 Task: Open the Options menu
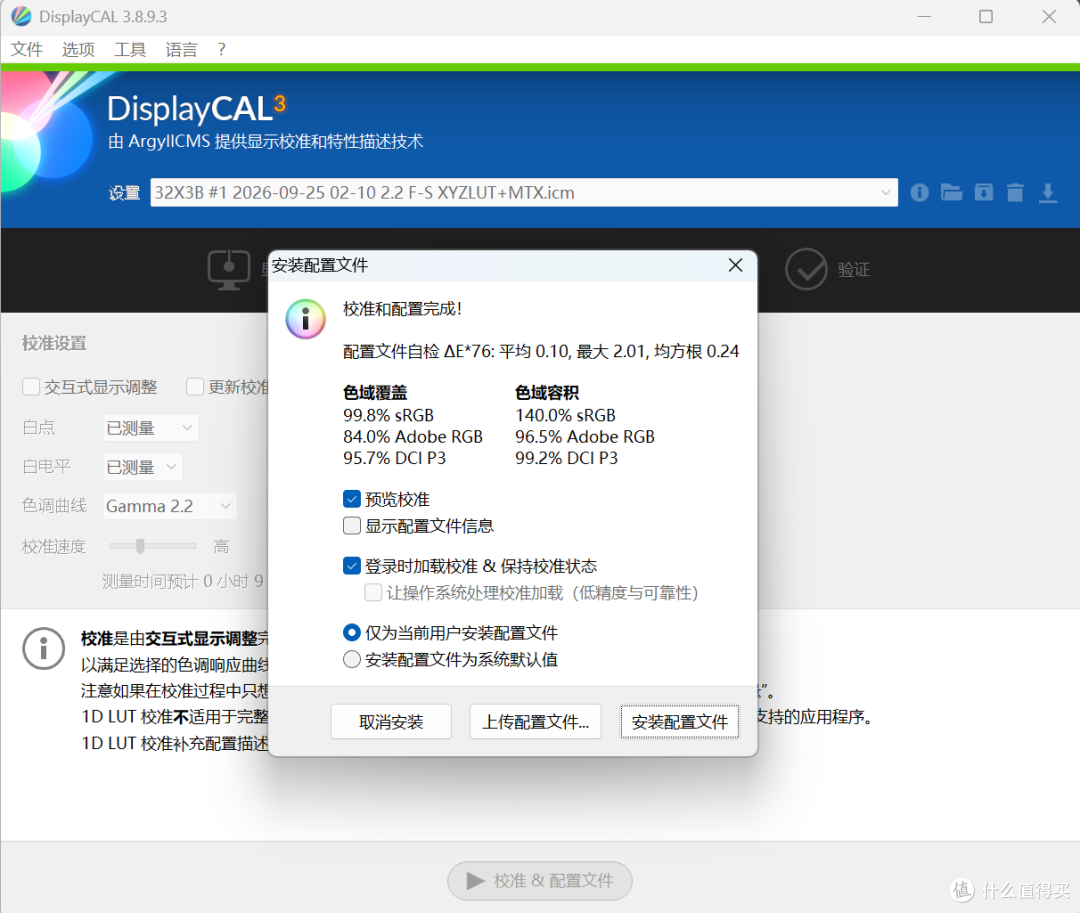[78, 50]
